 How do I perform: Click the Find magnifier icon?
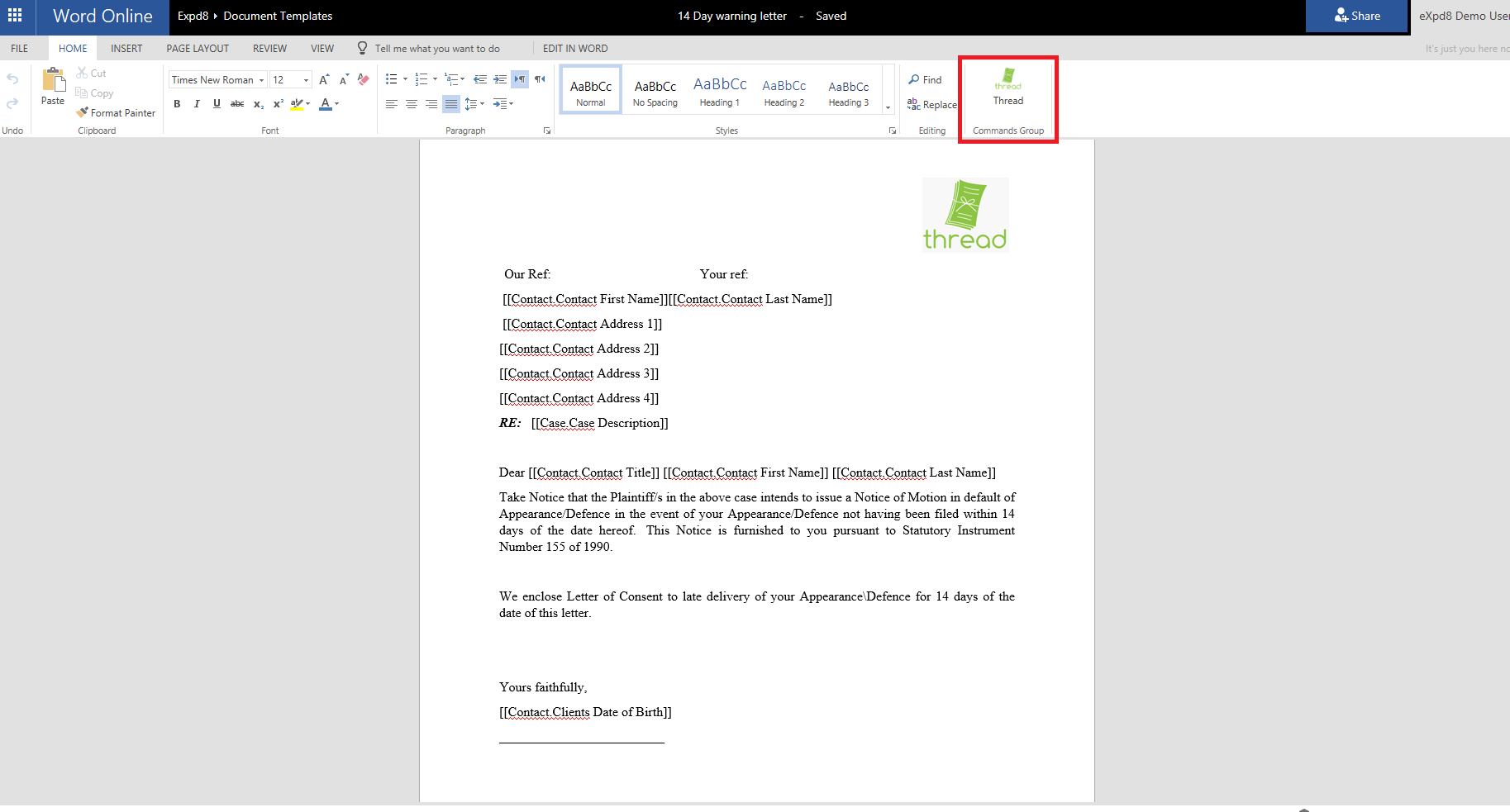(x=914, y=79)
